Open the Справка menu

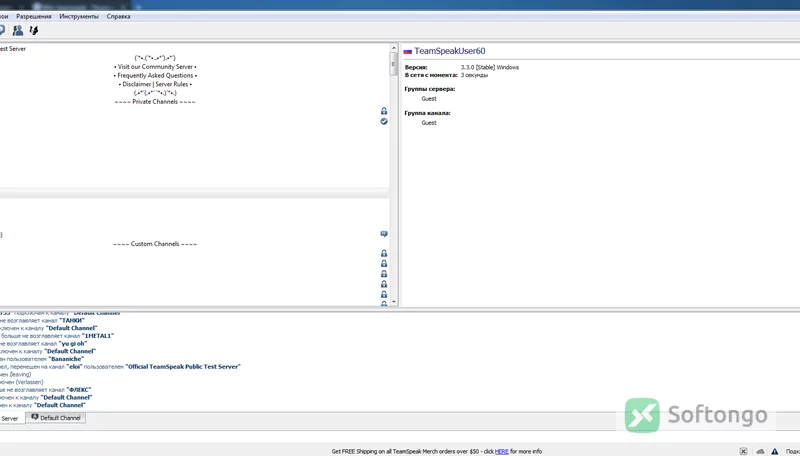coord(118,16)
